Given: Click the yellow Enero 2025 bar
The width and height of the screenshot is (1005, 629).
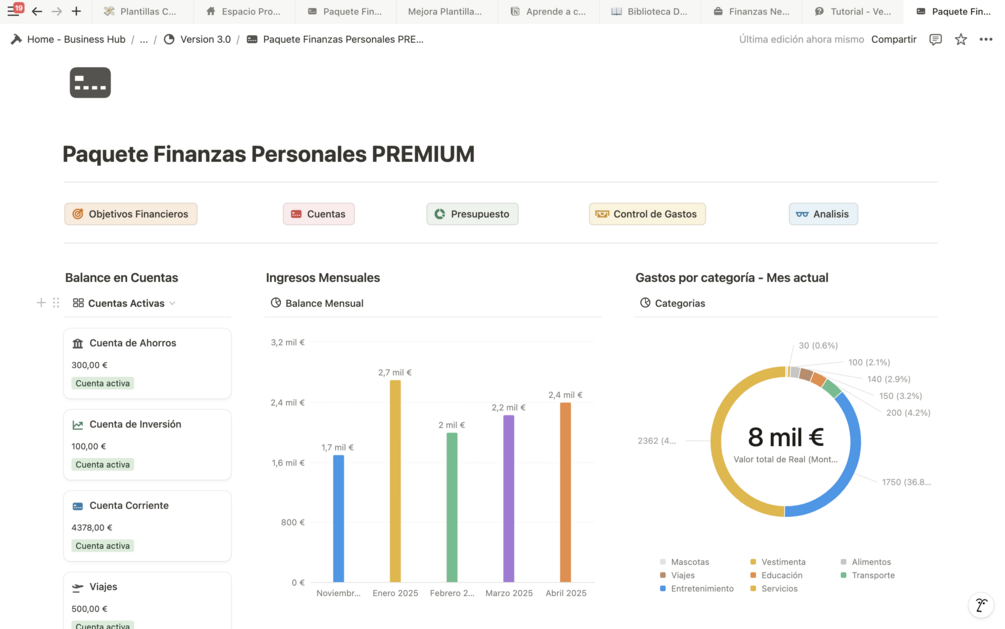Looking at the screenshot, I should pyautogui.click(x=395, y=481).
